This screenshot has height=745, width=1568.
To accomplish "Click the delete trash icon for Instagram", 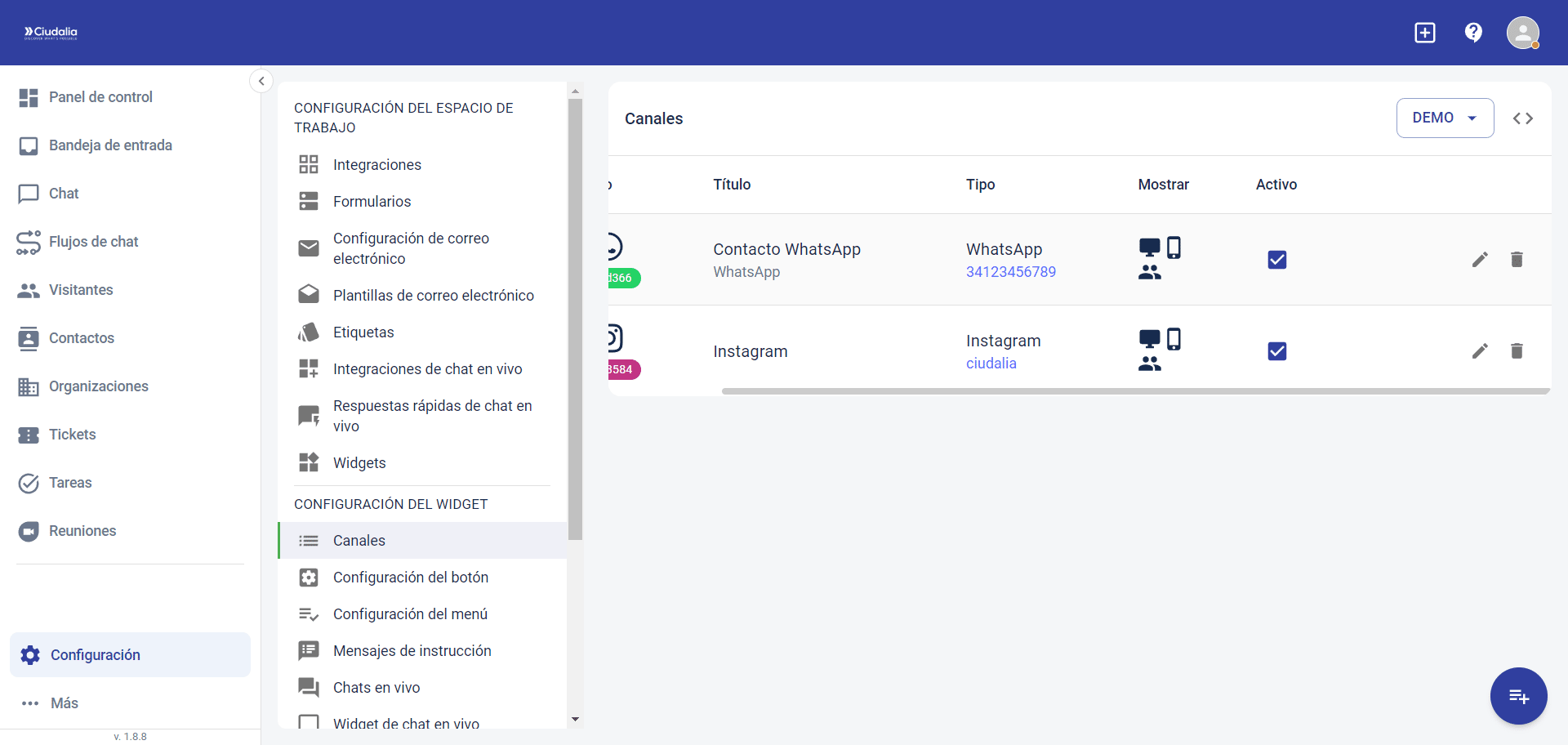I will [x=1517, y=350].
